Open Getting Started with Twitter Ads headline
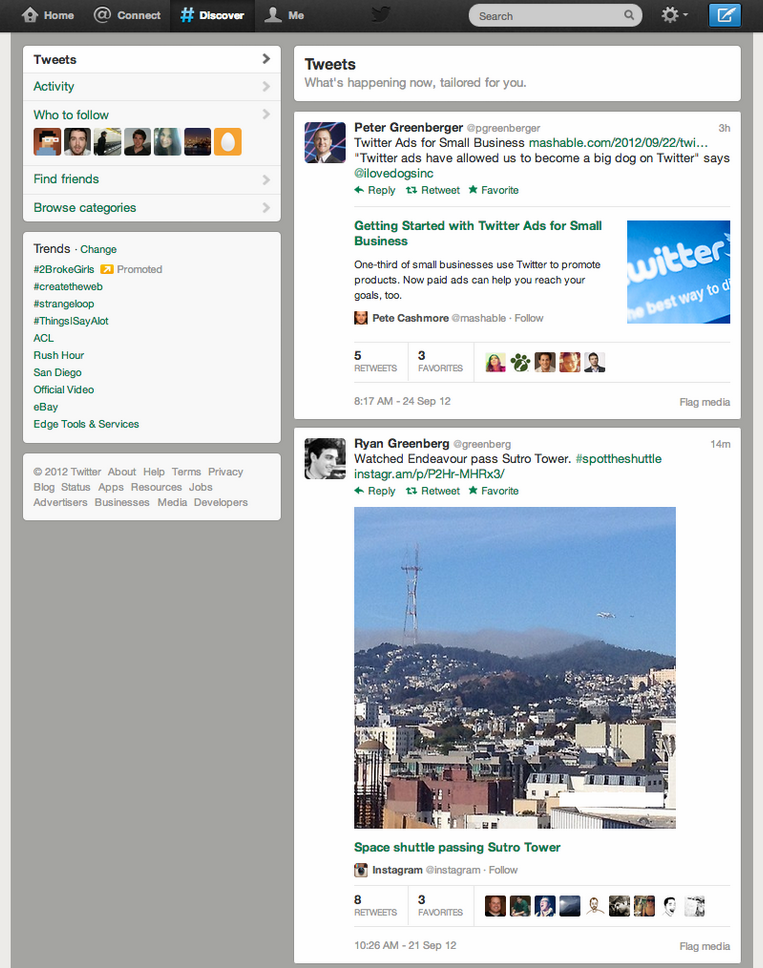Screen dimensions: 763x968 (x=478, y=233)
